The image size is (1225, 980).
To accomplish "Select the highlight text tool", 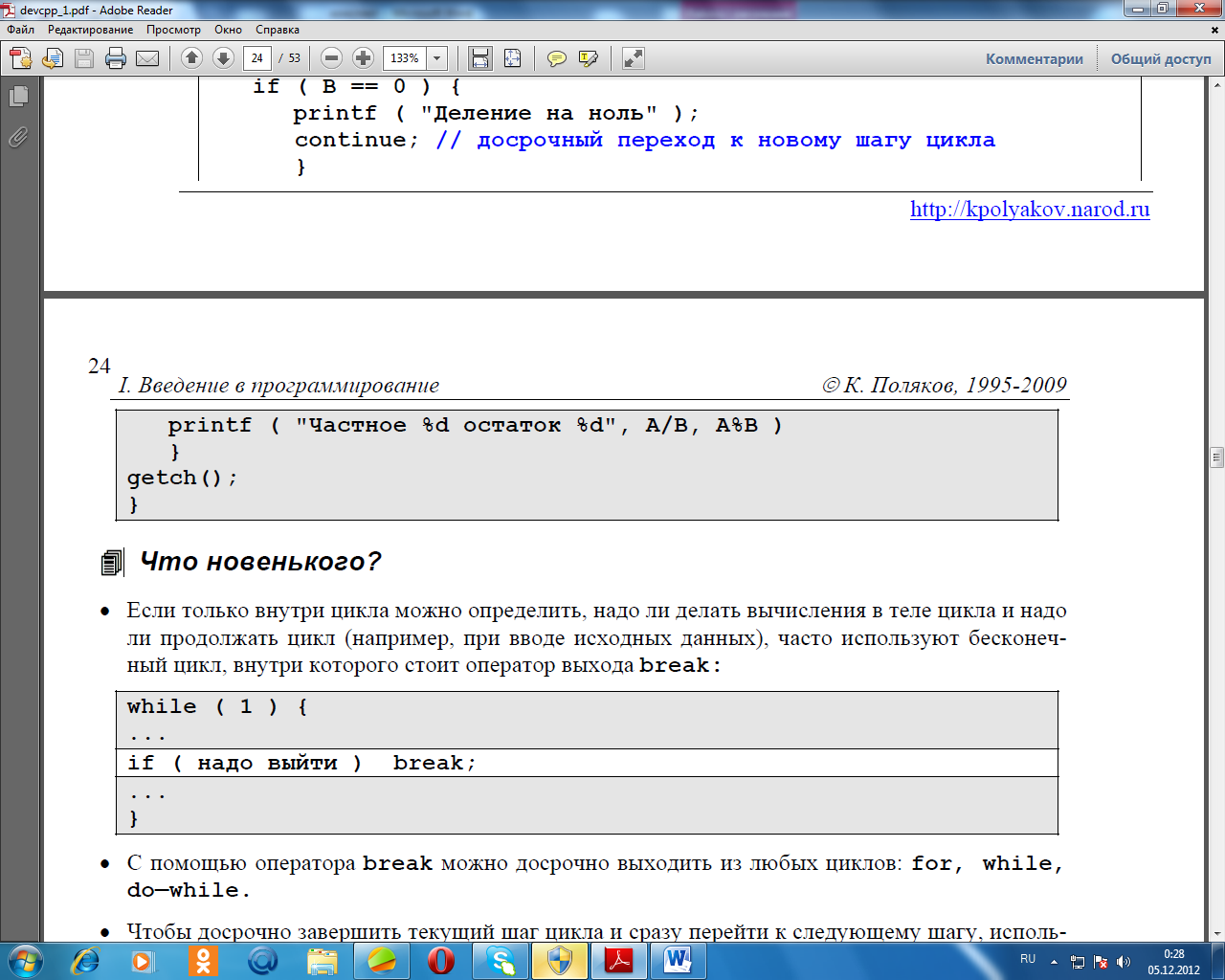I will [x=588, y=58].
